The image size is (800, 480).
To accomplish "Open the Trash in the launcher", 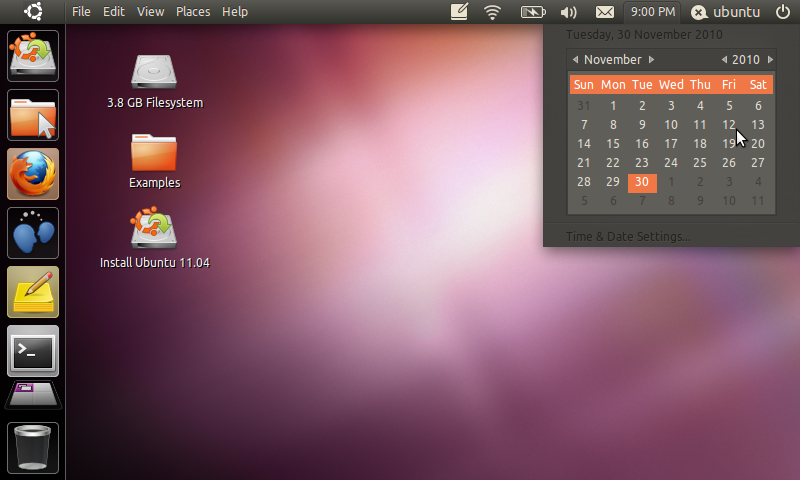I will [33, 447].
